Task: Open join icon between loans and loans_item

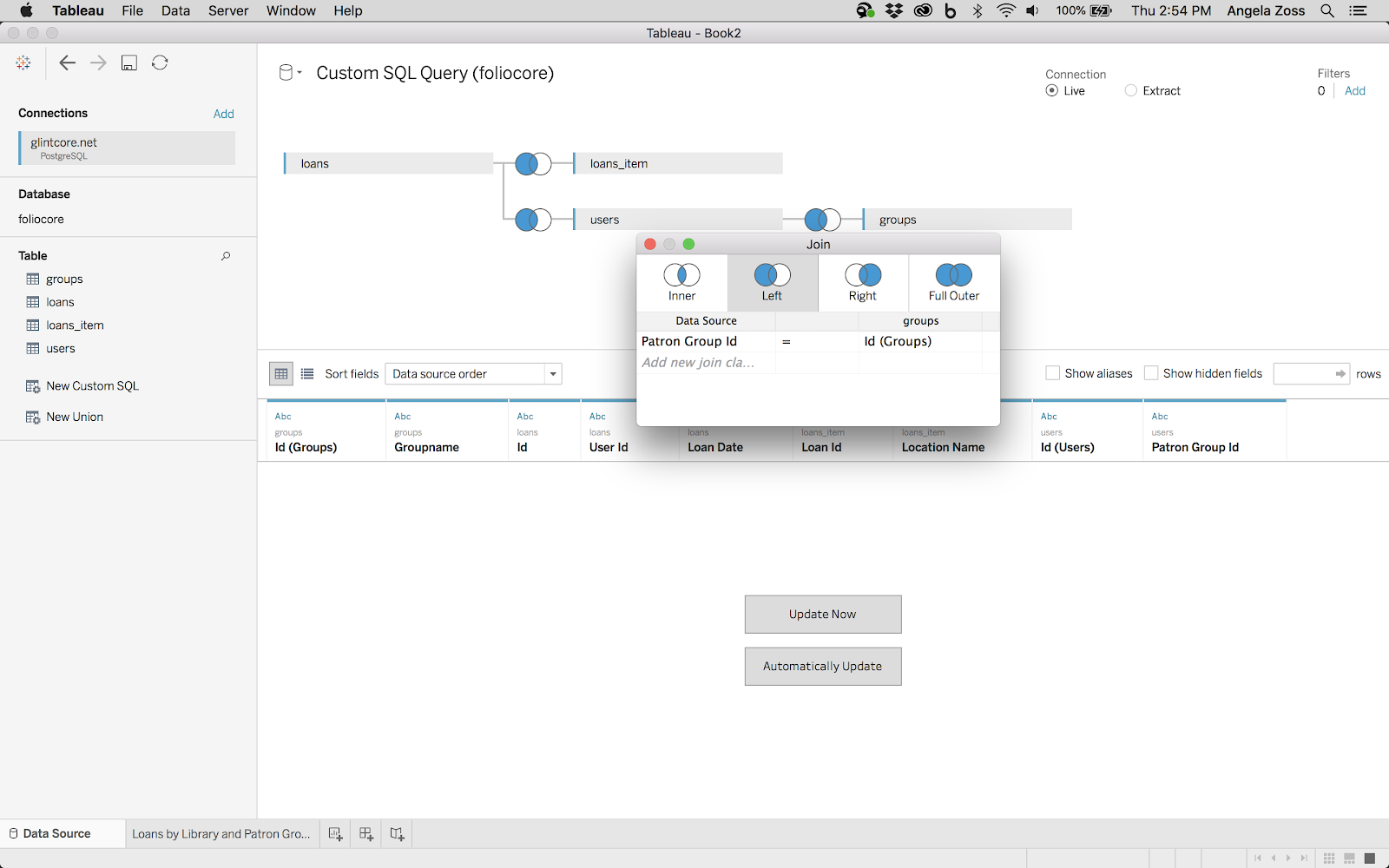Action: 533,163
